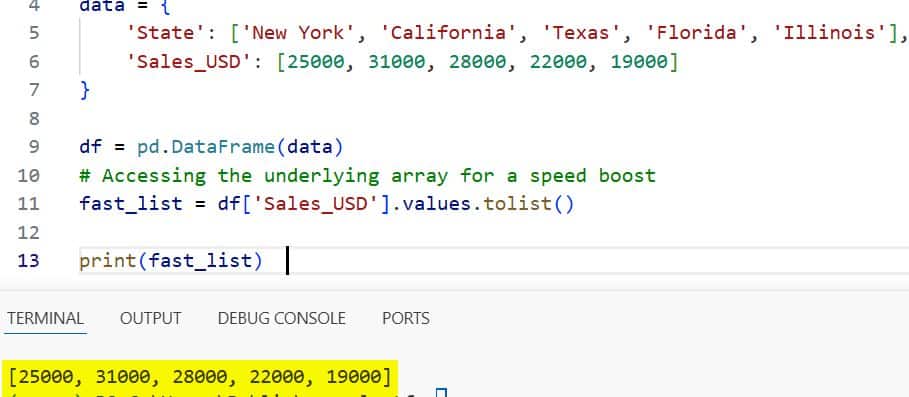Click the highlighted terminal output list
Viewport: 909px width, 397px height.
click(201, 377)
